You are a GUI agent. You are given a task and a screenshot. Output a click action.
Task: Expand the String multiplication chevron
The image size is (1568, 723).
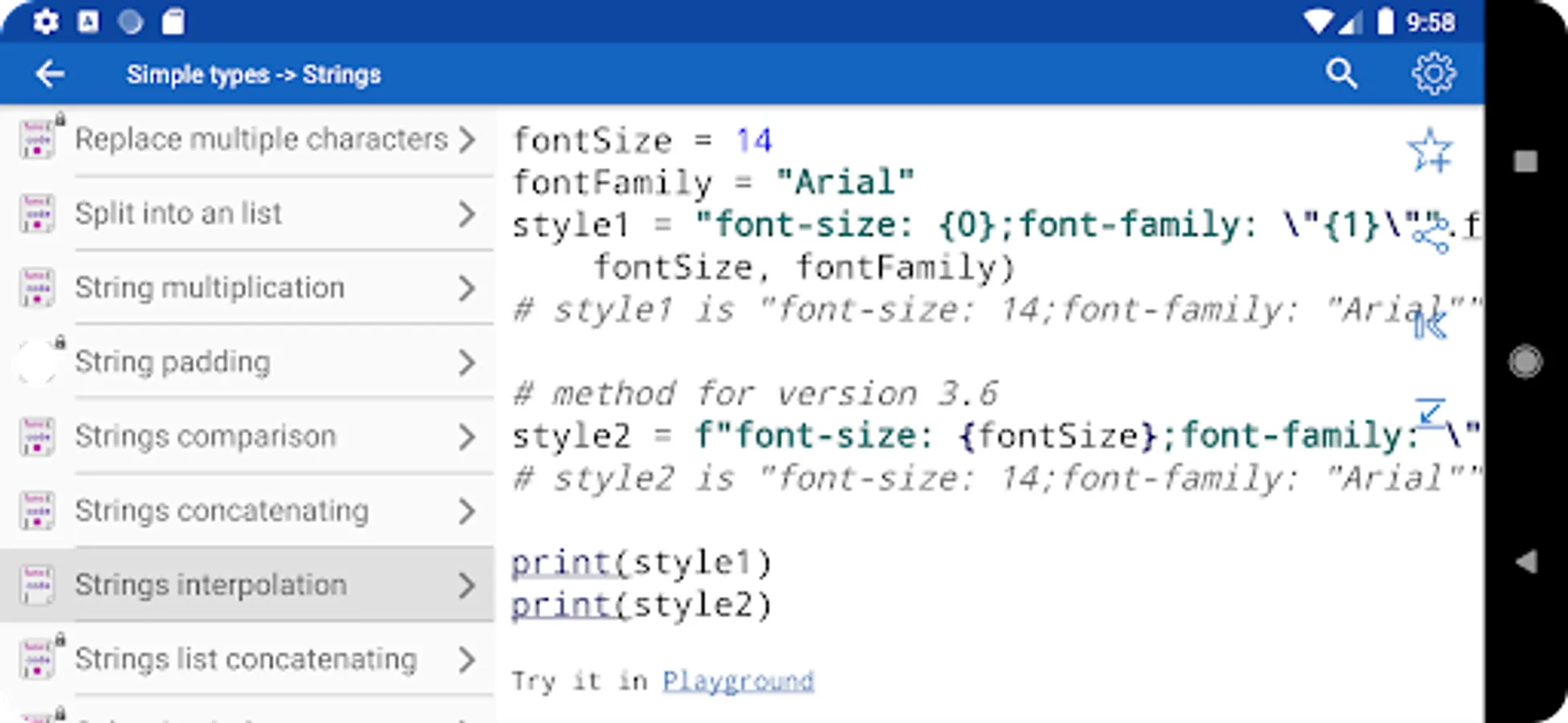[x=466, y=288]
